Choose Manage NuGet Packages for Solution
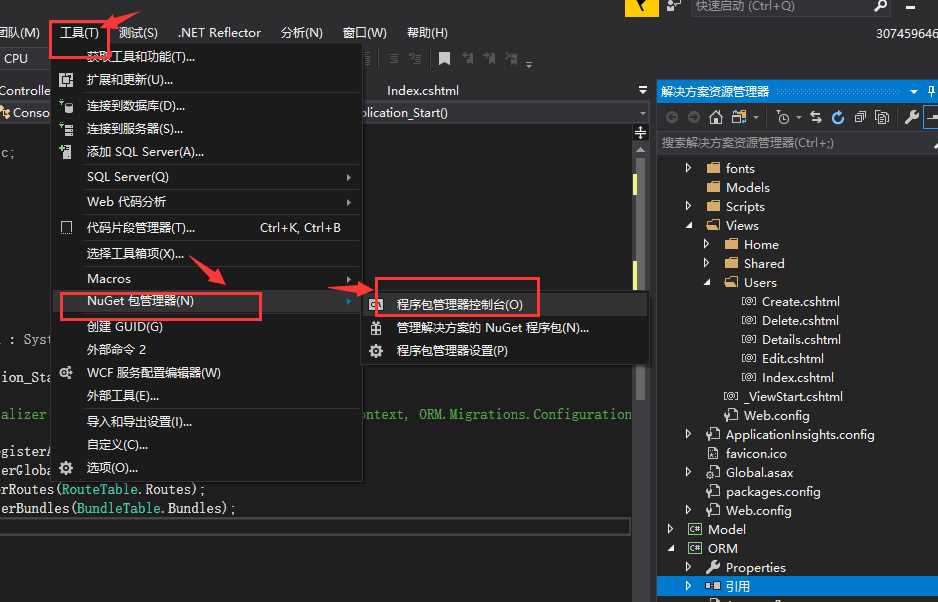938x602 pixels. tap(505, 328)
